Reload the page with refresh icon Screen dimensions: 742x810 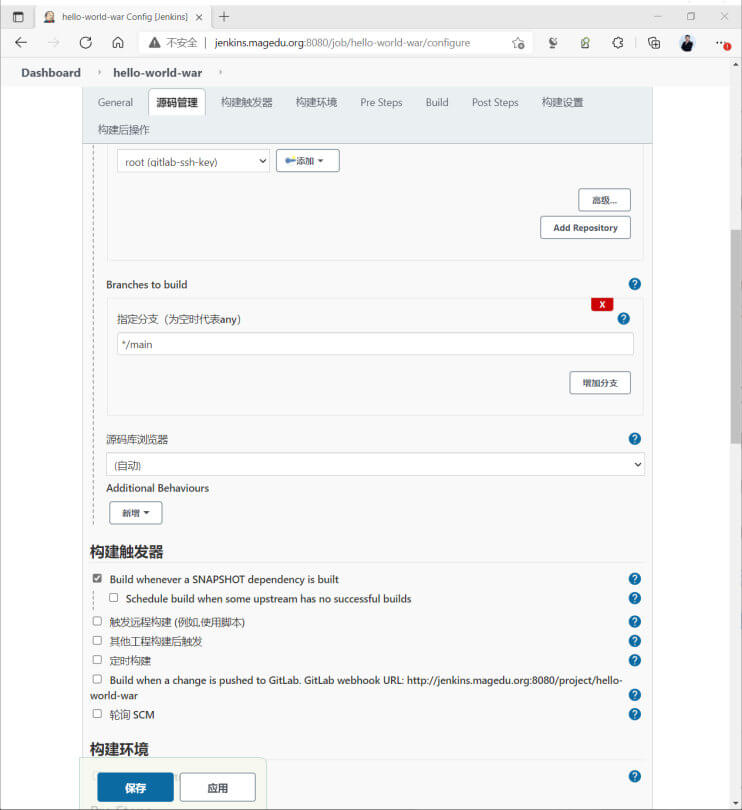(86, 43)
